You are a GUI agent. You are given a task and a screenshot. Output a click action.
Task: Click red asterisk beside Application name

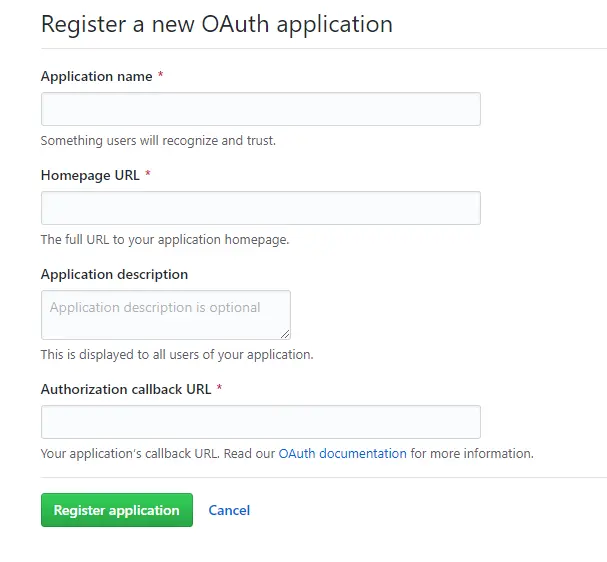pyautogui.click(x=161, y=76)
